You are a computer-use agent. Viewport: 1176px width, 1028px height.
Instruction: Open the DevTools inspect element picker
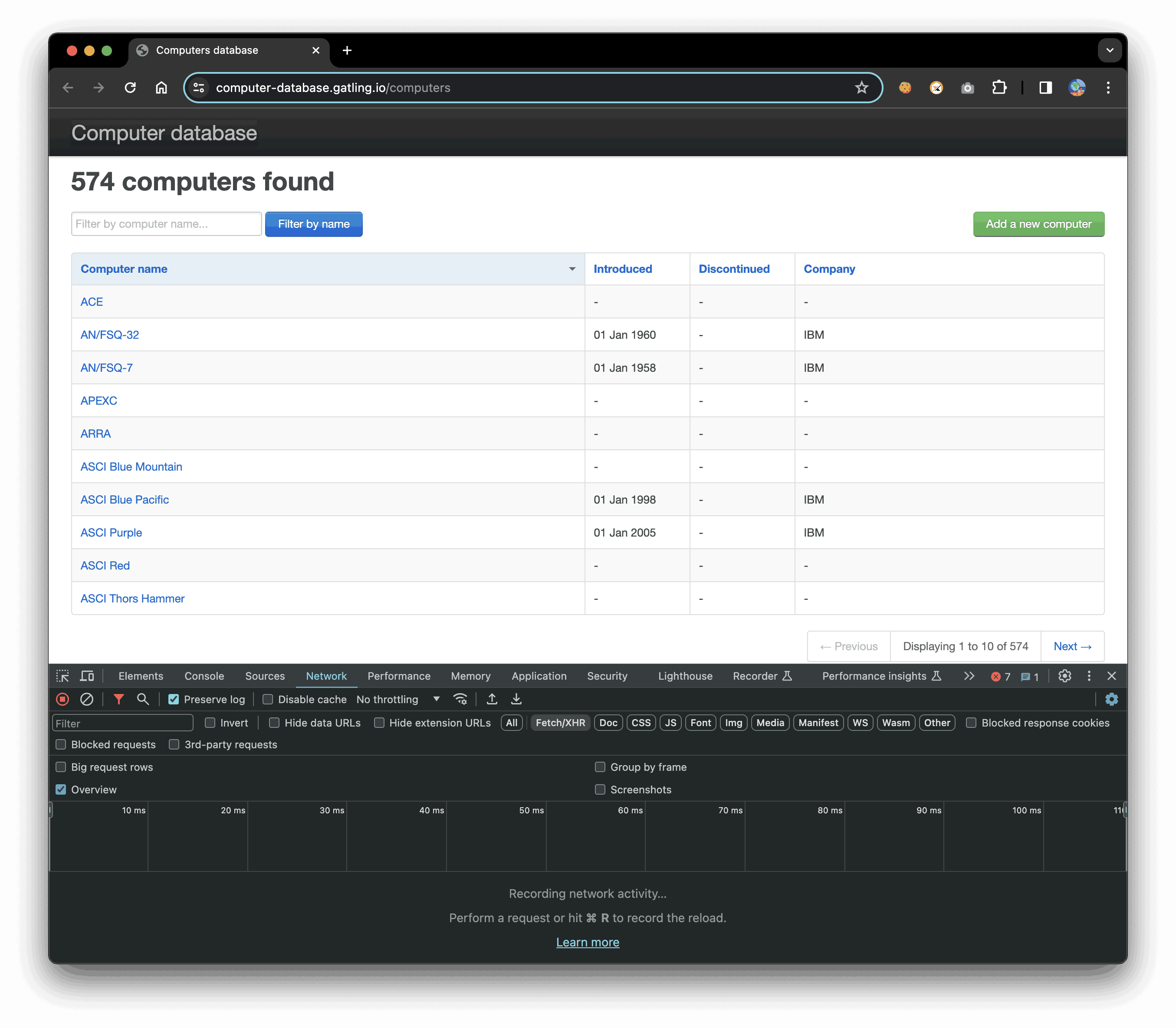[62, 676]
